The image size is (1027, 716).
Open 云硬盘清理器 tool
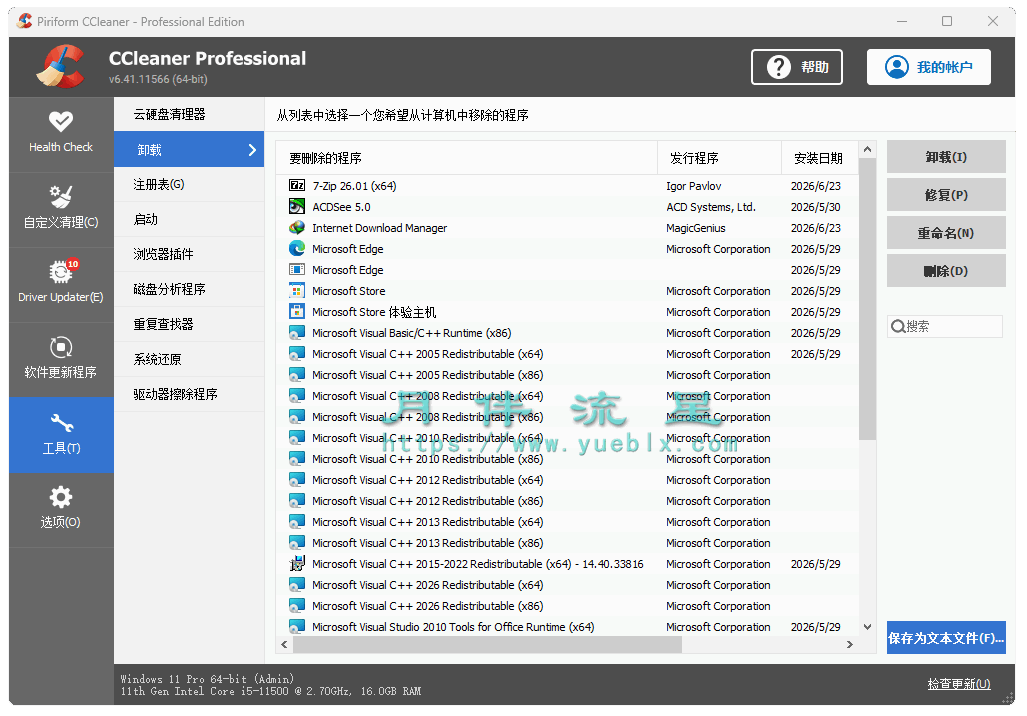coord(189,115)
